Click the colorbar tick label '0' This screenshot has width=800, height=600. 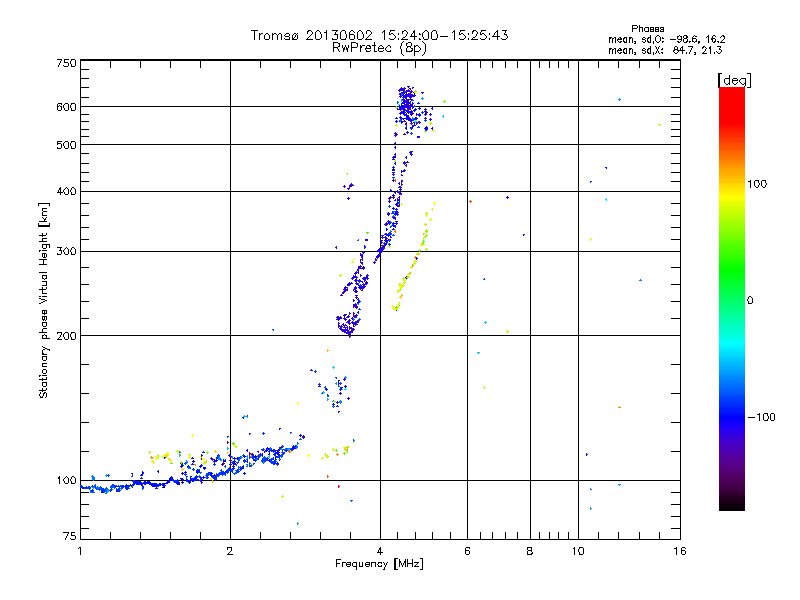749,301
